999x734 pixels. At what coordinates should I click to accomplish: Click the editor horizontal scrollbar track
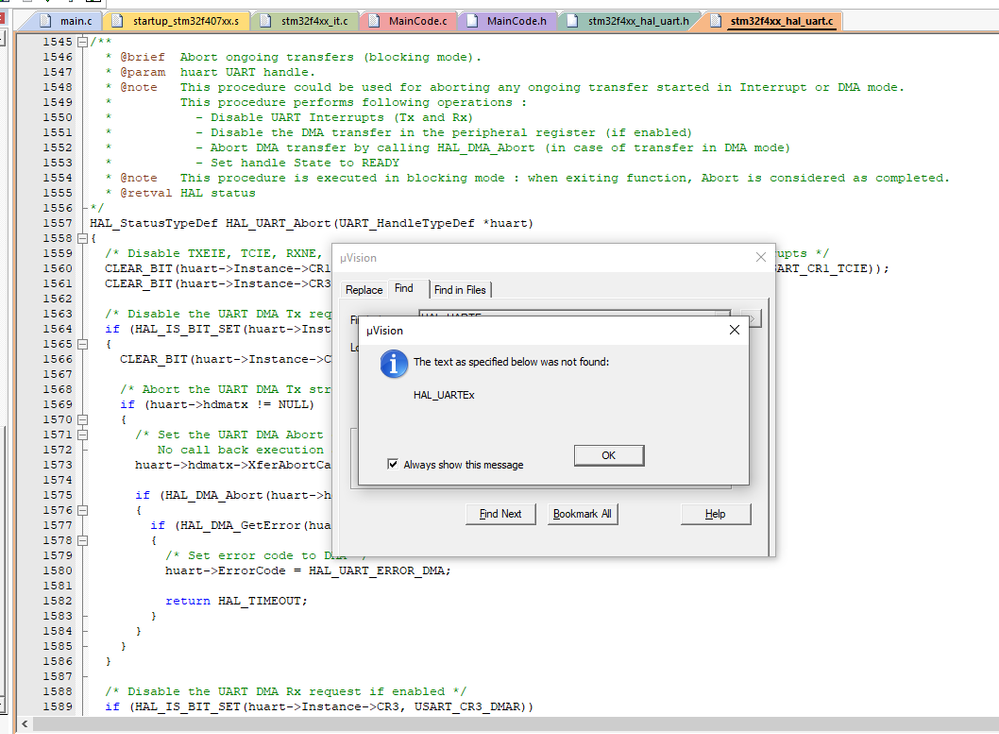tap(515, 724)
